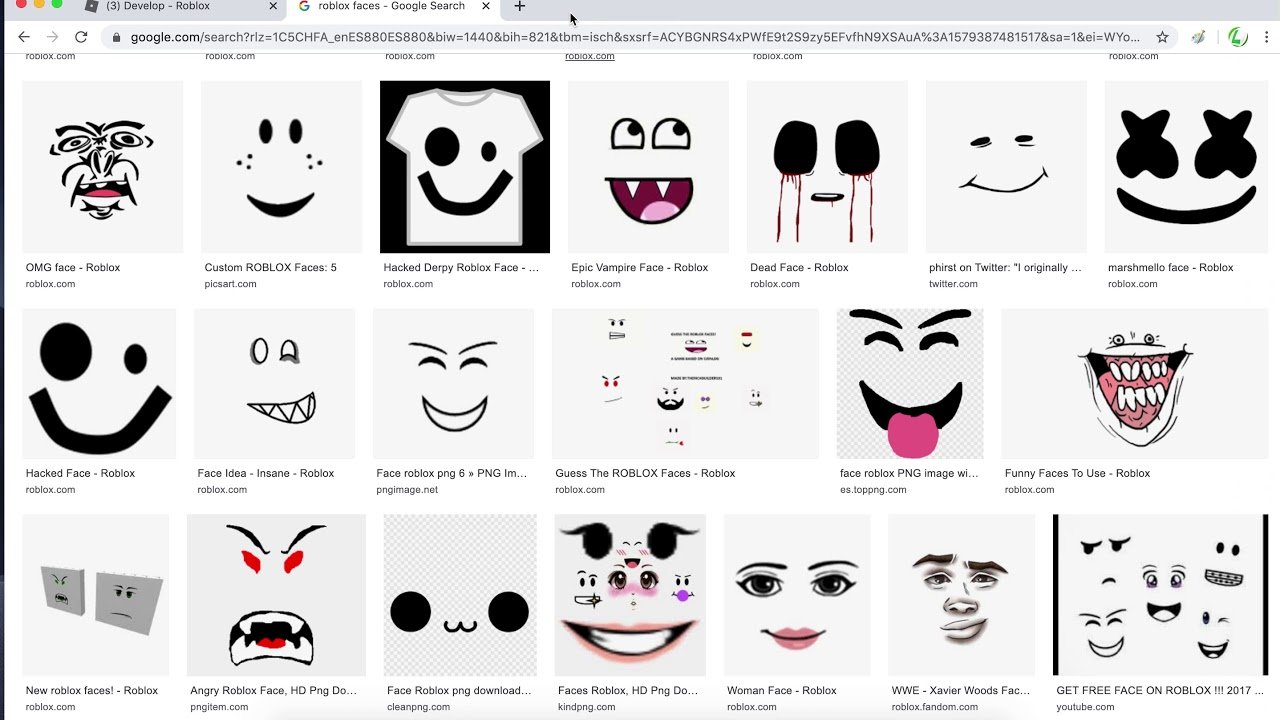Image resolution: width=1280 pixels, height=720 pixels.
Task: Open the kindpng Faces Roblox thumbnail
Action: click(x=630, y=595)
